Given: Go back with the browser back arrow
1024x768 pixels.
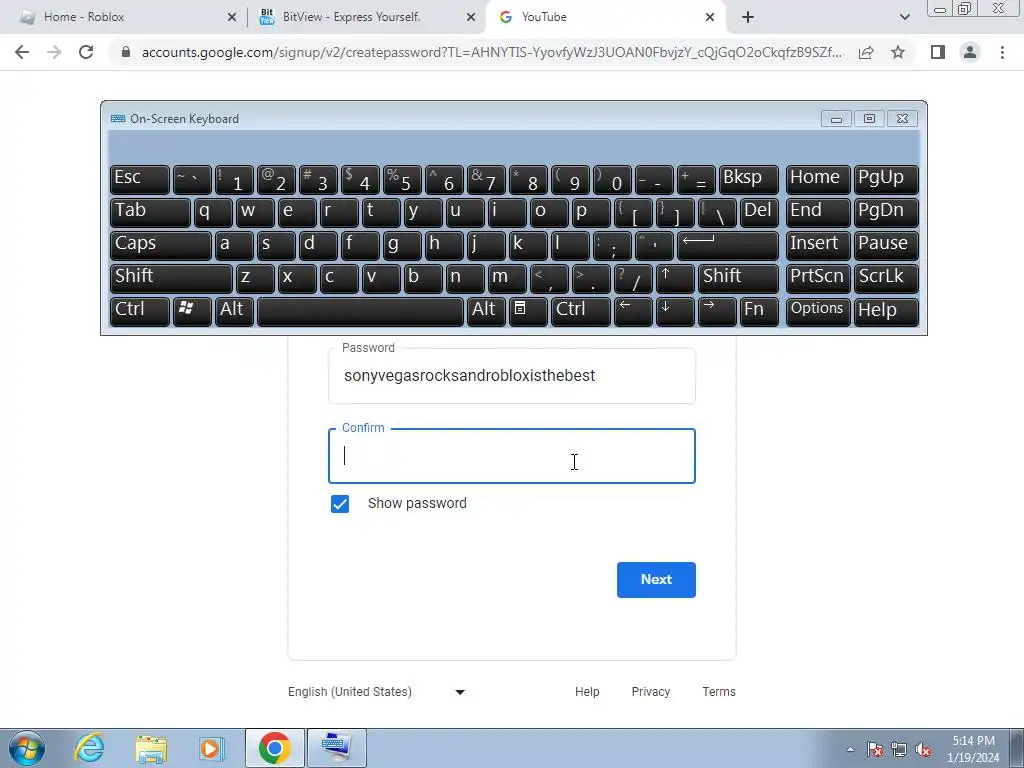Looking at the screenshot, I should [22, 52].
